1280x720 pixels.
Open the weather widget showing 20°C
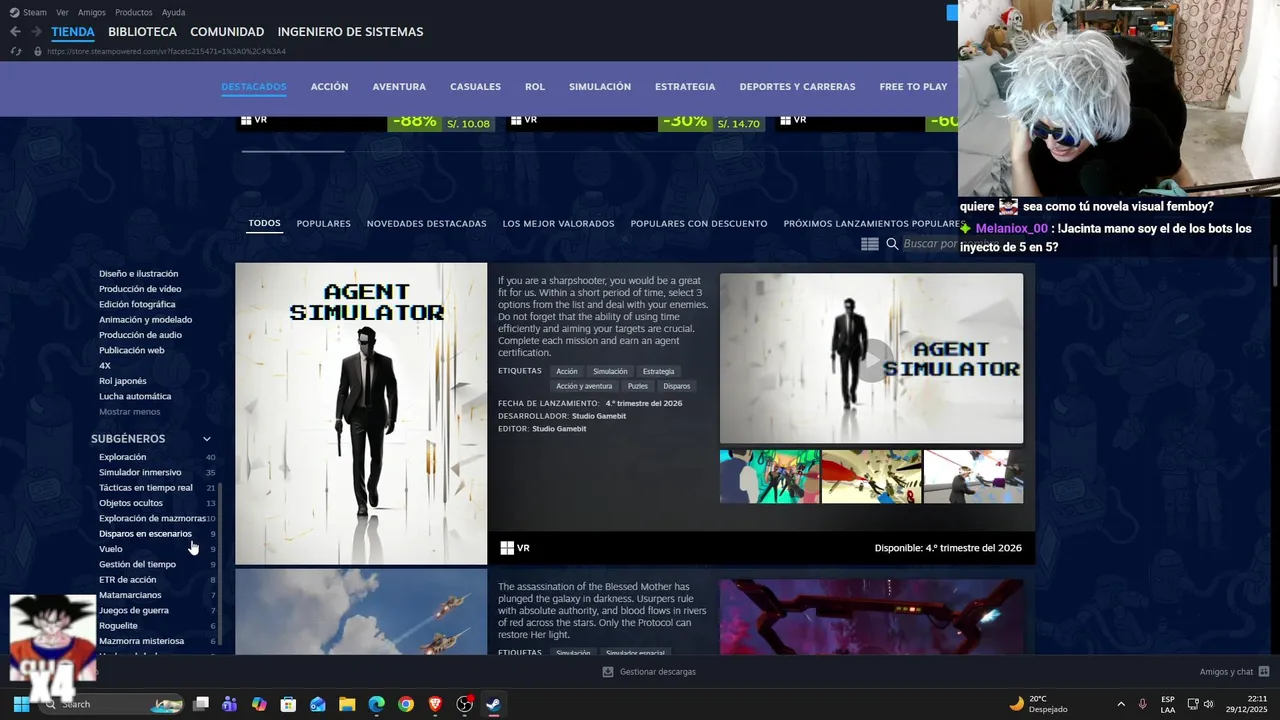(x=1038, y=704)
